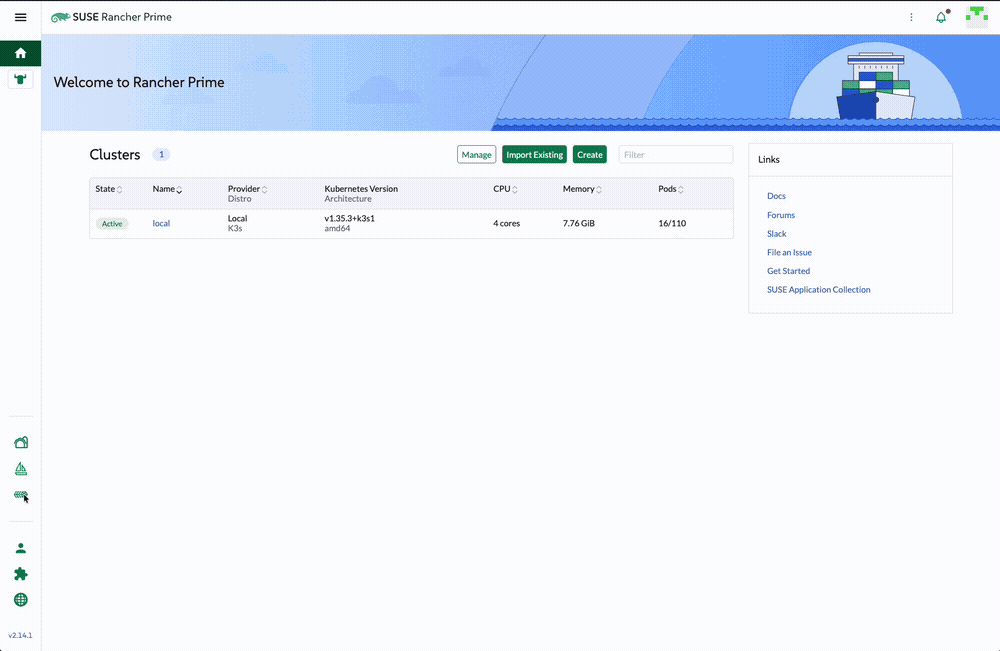The height and width of the screenshot is (651, 1000).
Task: Go to Home via house icon
Action: pos(20,53)
